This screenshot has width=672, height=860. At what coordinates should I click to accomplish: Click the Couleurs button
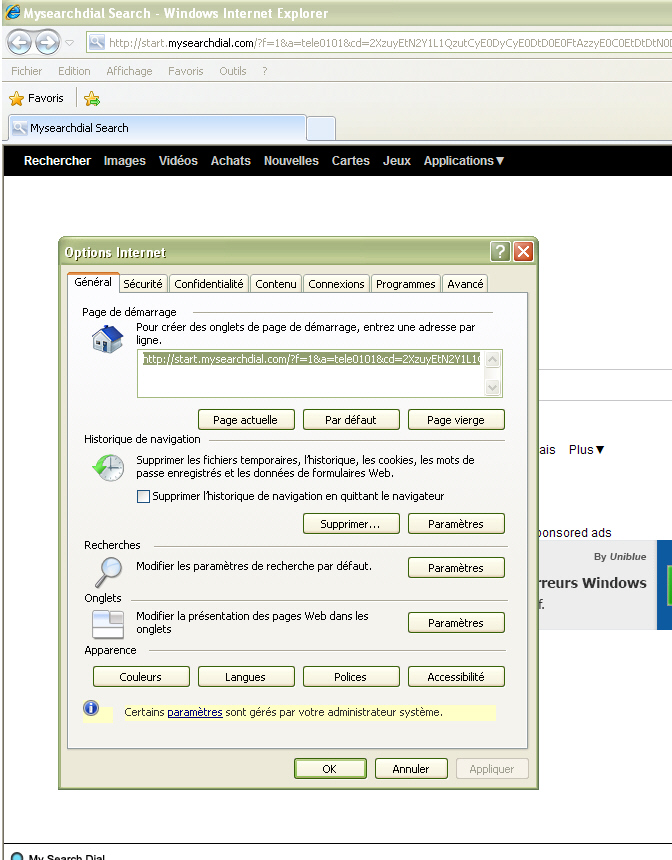tap(141, 677)
